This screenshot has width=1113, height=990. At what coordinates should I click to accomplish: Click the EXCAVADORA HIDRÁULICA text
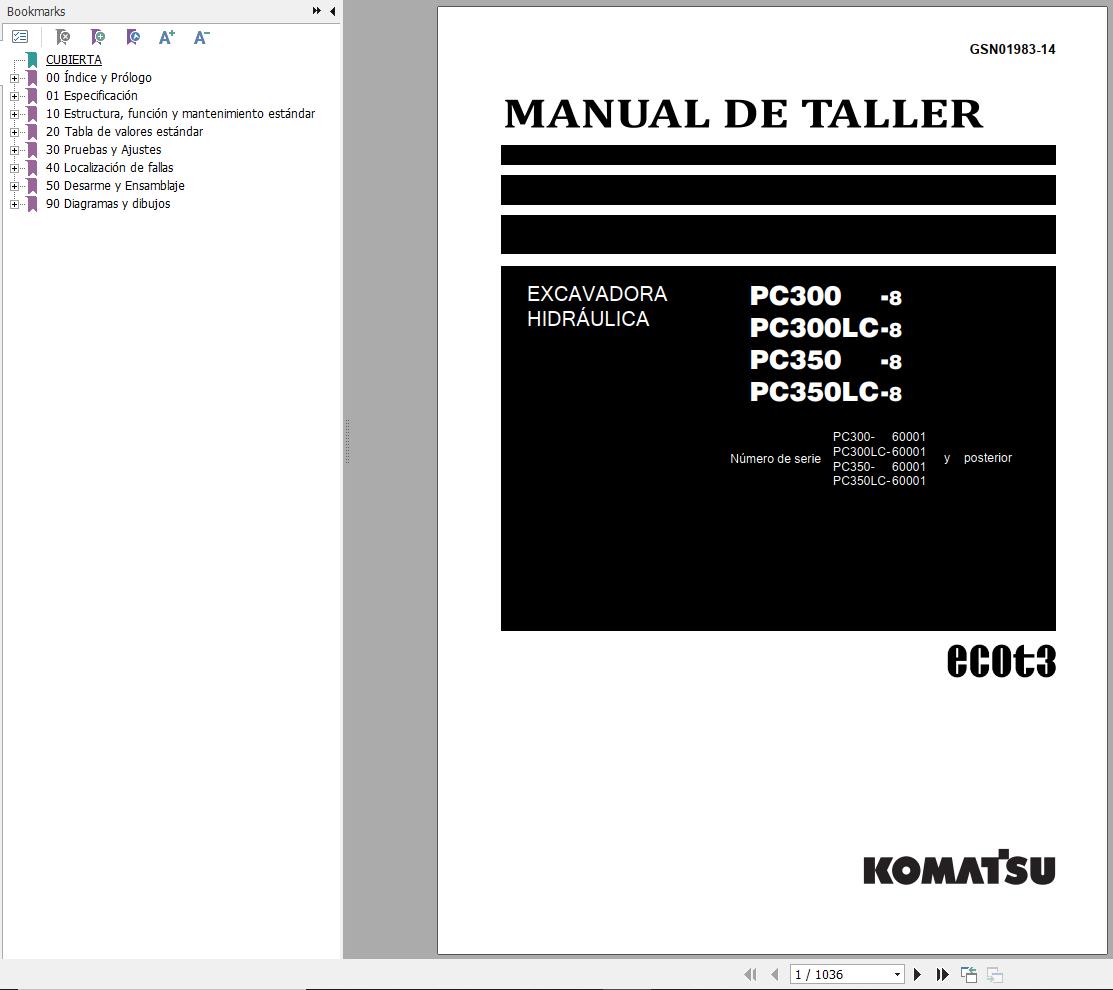pyautogui.click(x=597, y=307)
